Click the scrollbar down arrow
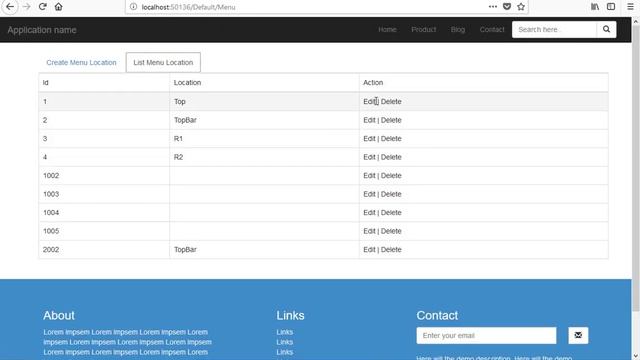The width and height of the screenshot is (640, 360). (x=636, y=356)
